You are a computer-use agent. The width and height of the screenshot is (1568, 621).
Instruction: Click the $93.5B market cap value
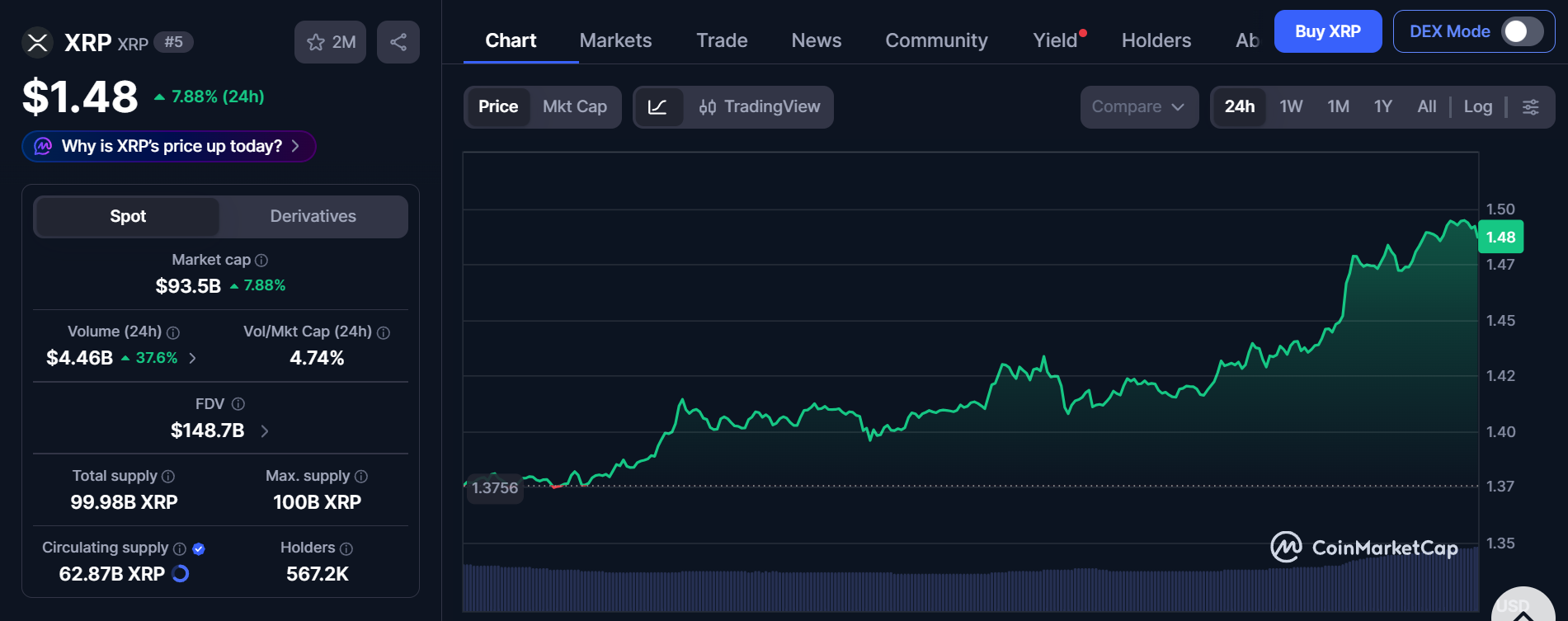[x=188, y=286]
